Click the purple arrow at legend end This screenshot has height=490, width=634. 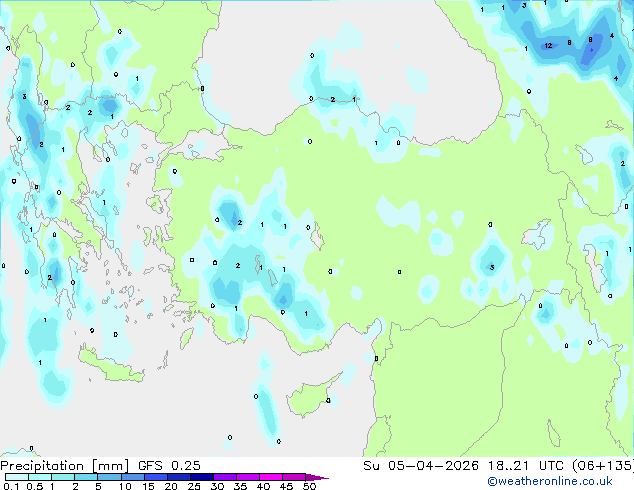coord(317,477)
